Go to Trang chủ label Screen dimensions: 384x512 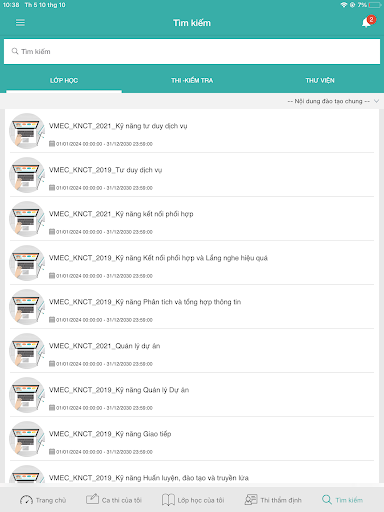click(51, 500)
